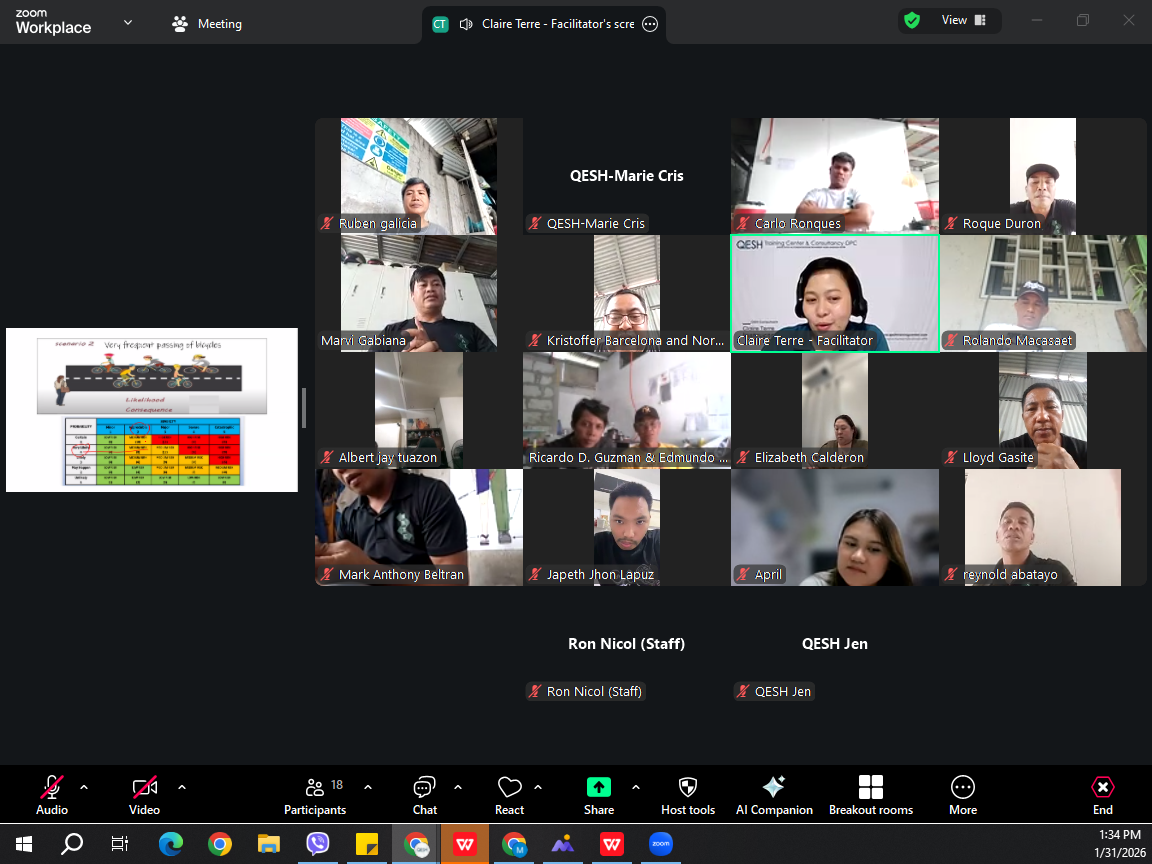Click the CT avatar on share tab
This screenshot has height=864, width=1152.
(440, 24)
